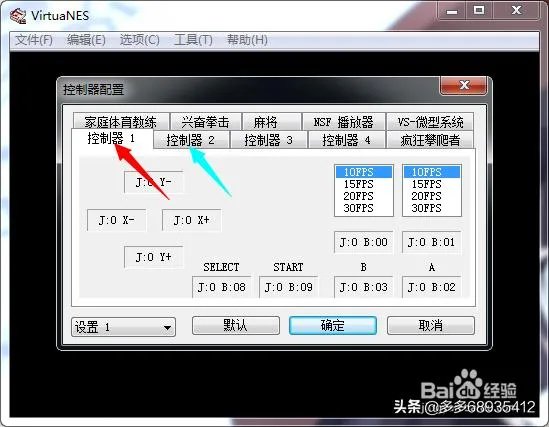Select the START key field J:0 B:09
Viewport: 549px width, 427px height.
click(x=289, y=287)
